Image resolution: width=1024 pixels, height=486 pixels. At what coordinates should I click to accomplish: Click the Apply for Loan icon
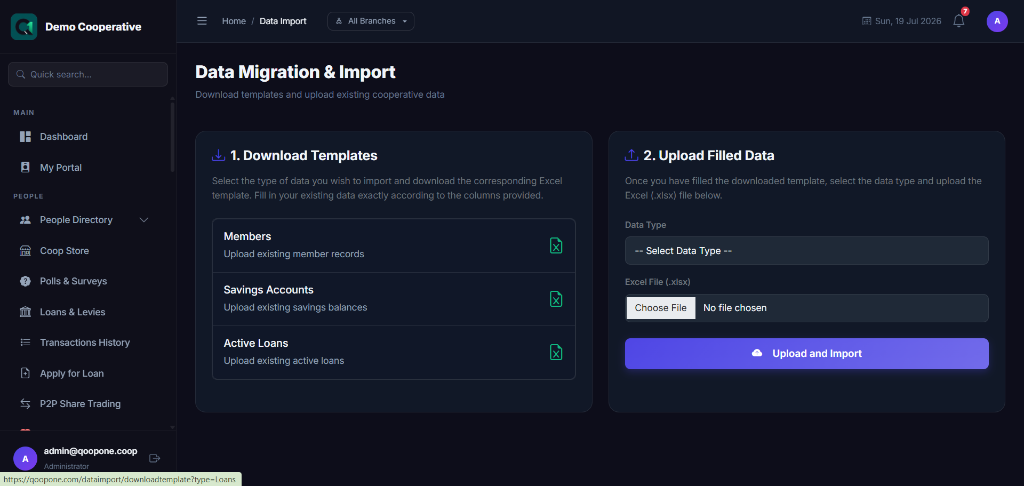tap(25, 374)
